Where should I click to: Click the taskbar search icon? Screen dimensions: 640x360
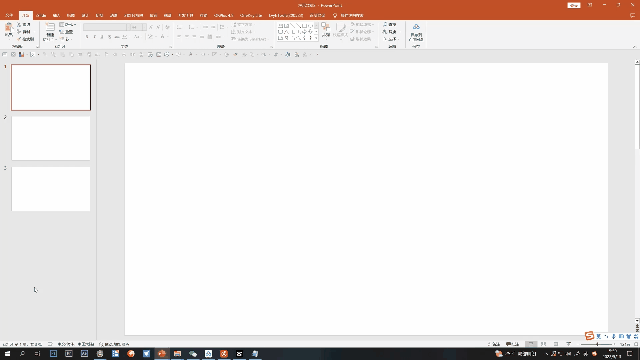[22, 353]
